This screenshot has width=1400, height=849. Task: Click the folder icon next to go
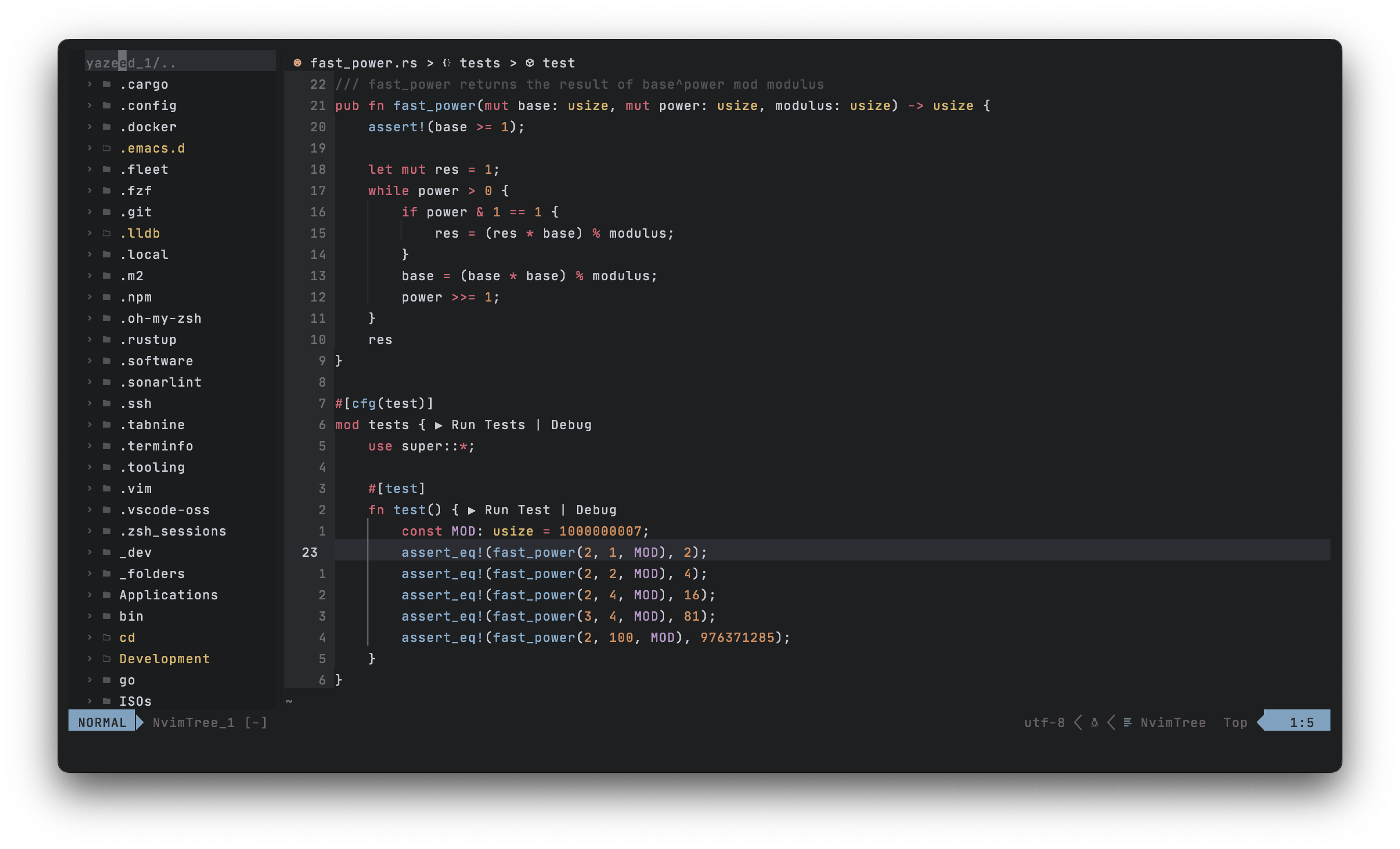click(x=106, y=680)
